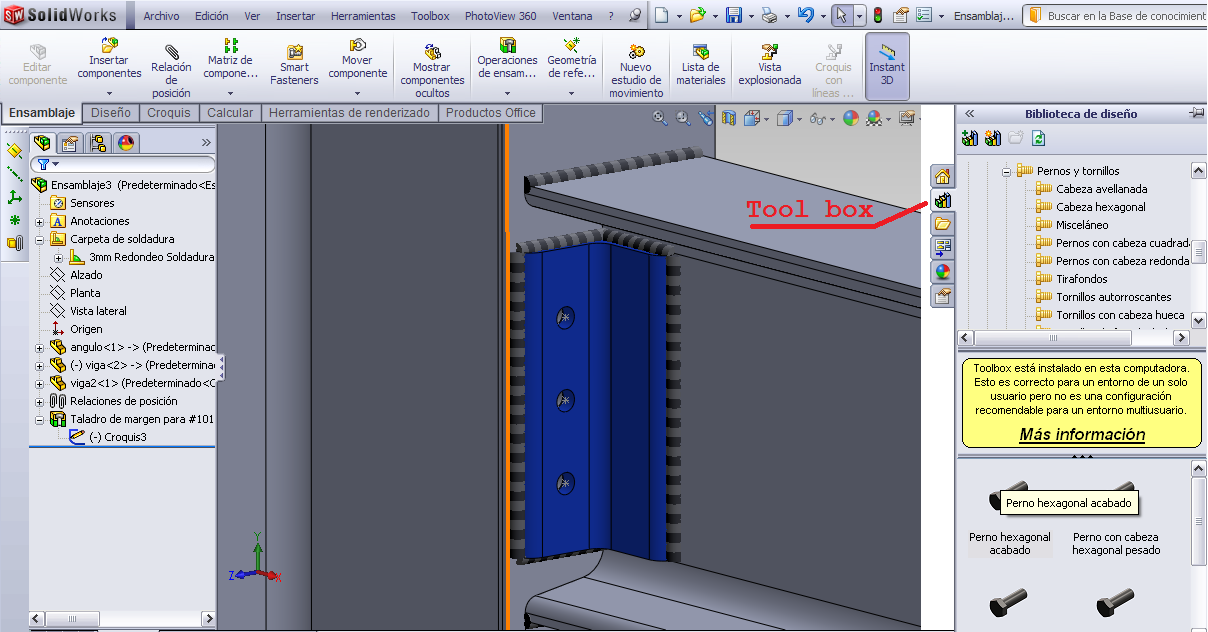This screenshot has height=632, width=1208.
Task: Collapse the Carpeta de soldadura node
Action: (x=39, y=240)
